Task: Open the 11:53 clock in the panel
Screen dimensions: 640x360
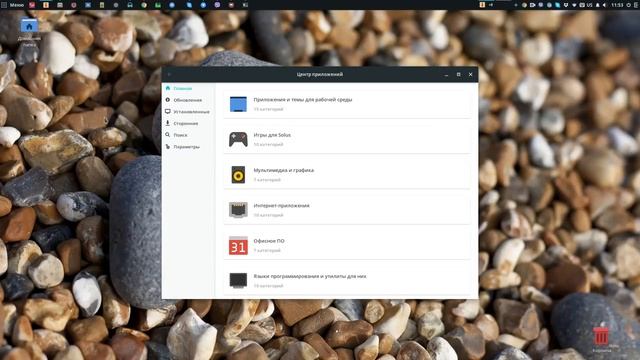Action: pos(617,5)
